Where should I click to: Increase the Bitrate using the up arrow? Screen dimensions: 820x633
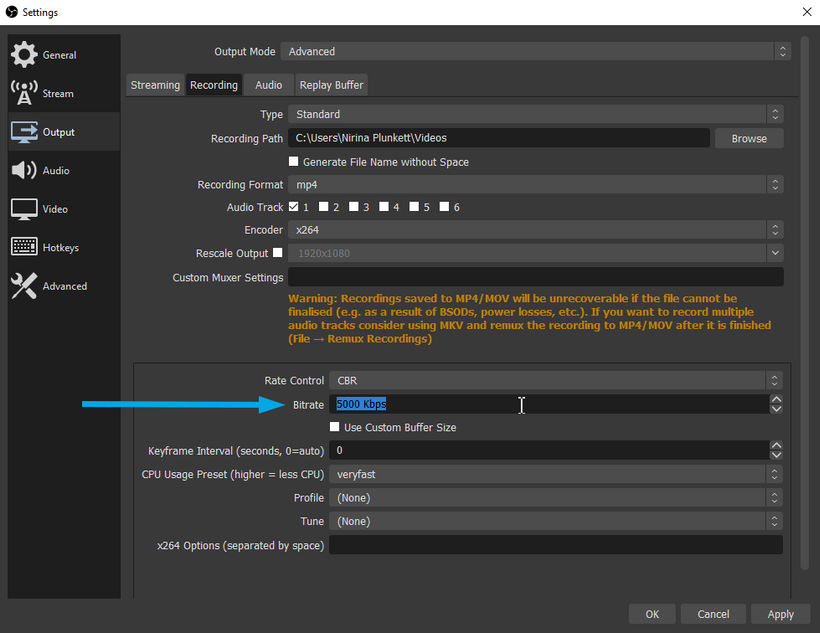pyautogui.click(x=776, y=398)
